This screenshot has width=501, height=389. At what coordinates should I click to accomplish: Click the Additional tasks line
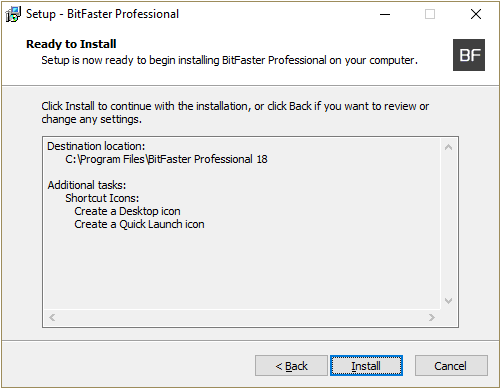[87, 185]
